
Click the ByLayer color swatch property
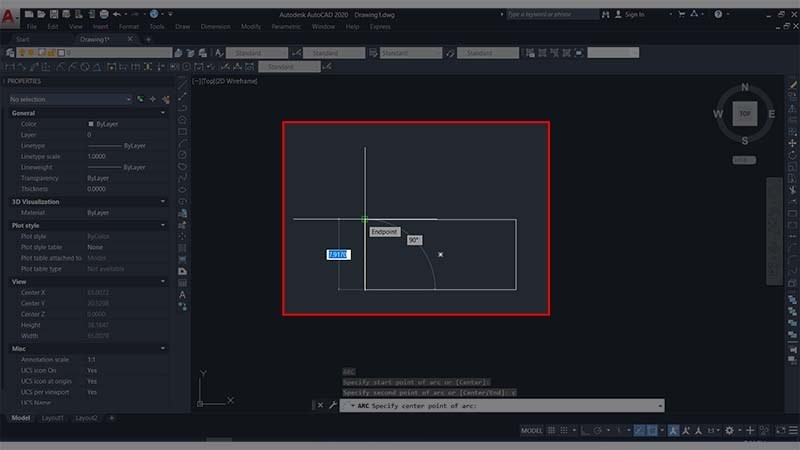(91, 123)
